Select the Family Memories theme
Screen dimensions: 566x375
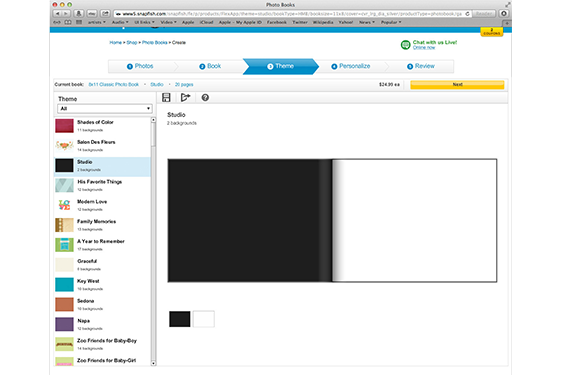[x=103, y=225]
